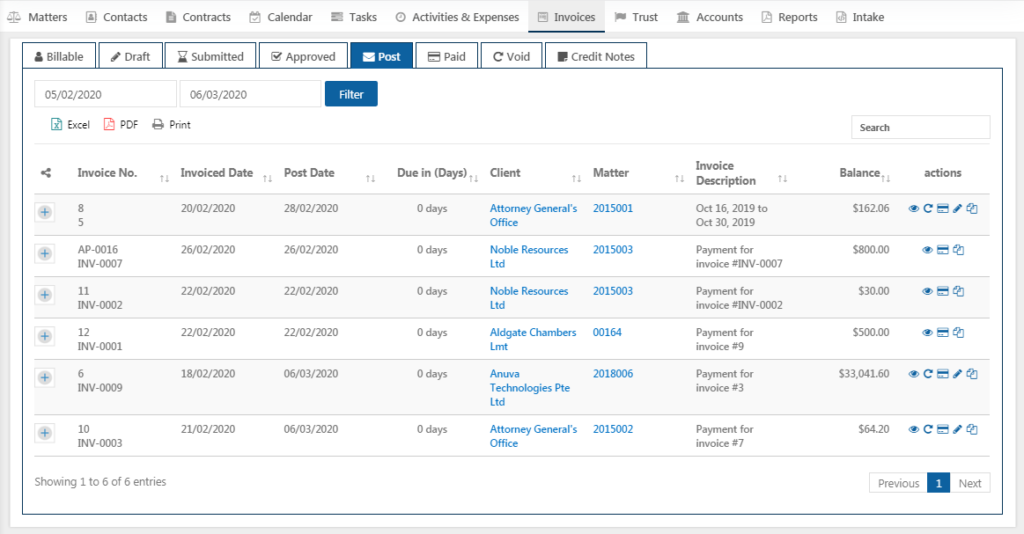Open Activities & Expenses in the top menu
The height and width of the screenshot is (534, 1024).
click(x=457, y=17)
